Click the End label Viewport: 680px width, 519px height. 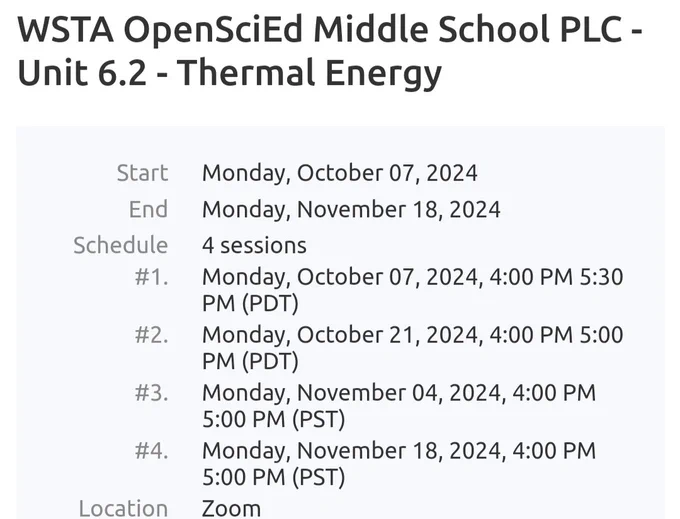tap(148, 209)
